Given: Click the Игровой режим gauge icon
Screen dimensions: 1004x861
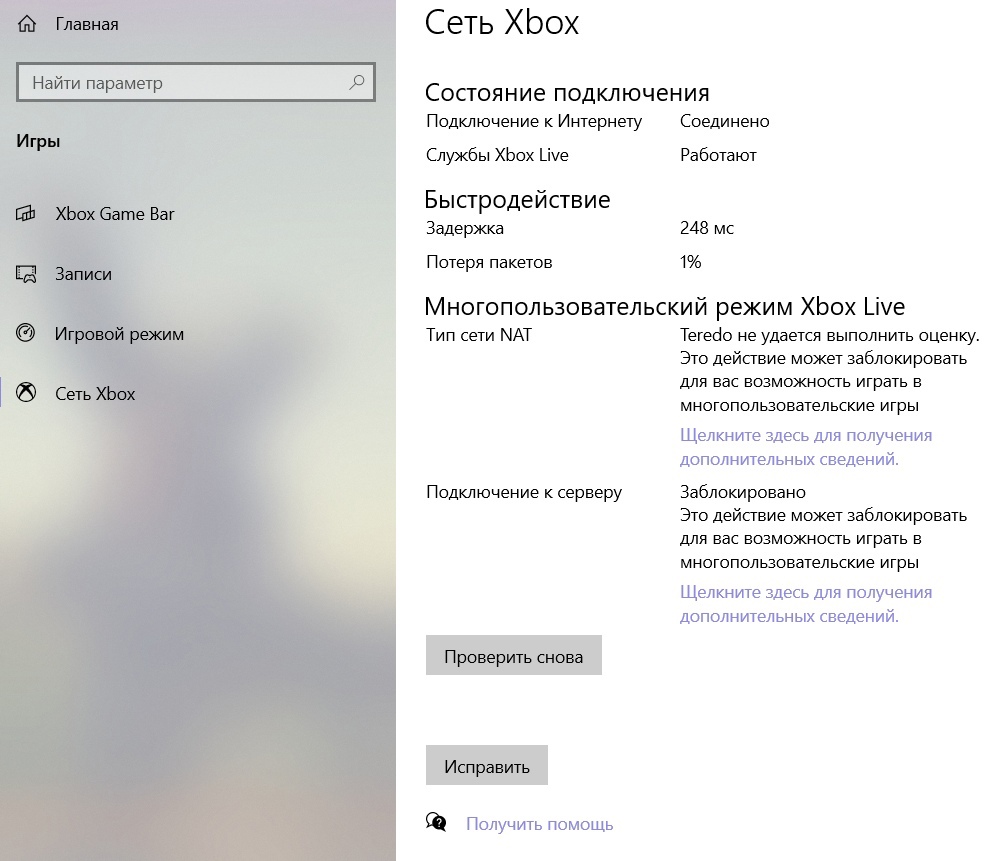Looking at the screenshot, I should tap(27, 334).
